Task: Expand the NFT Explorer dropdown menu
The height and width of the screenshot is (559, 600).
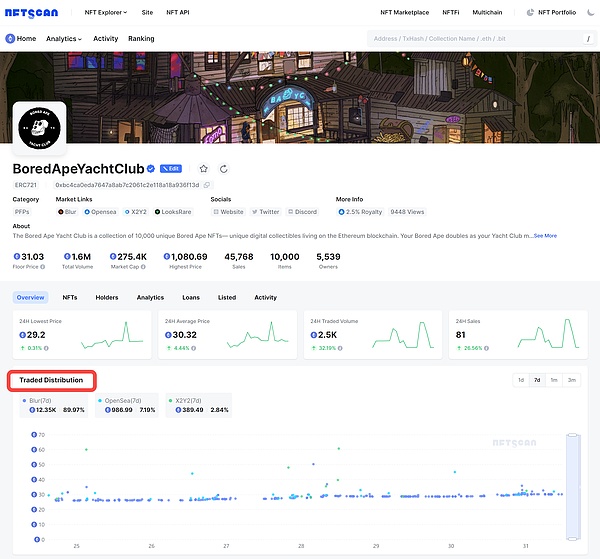Action: (107, 12)
